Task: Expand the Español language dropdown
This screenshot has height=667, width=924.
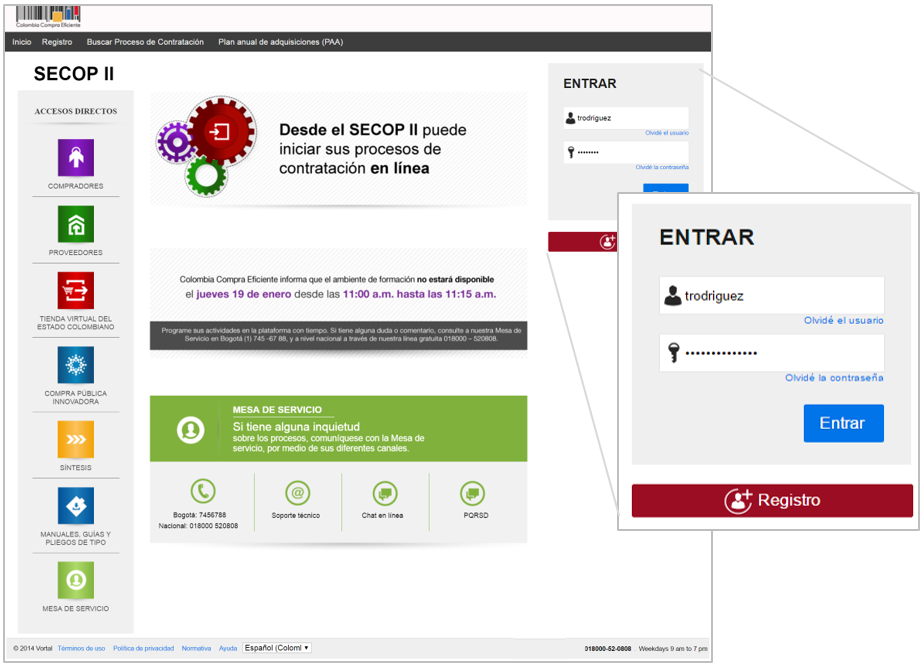Action: 277,648
